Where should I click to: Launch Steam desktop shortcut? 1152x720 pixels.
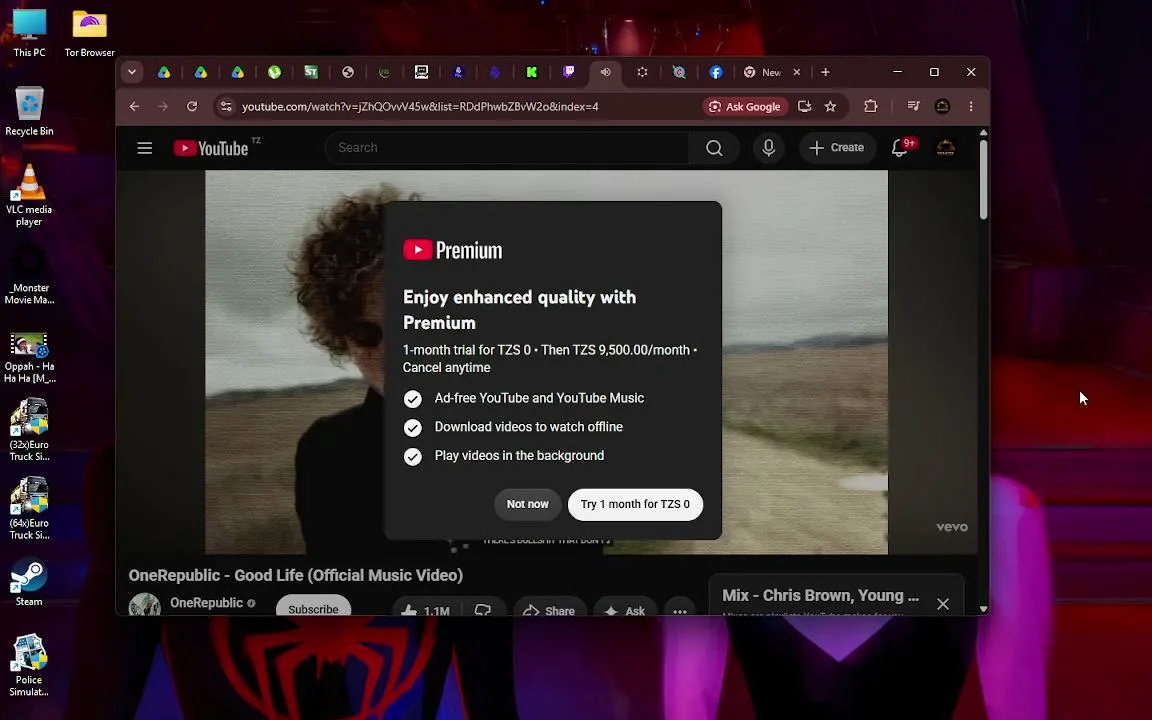point(29,583)
